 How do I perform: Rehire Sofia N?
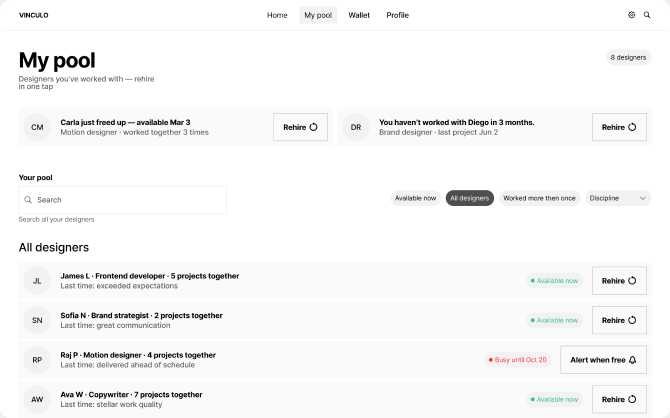tap(619, 320)
